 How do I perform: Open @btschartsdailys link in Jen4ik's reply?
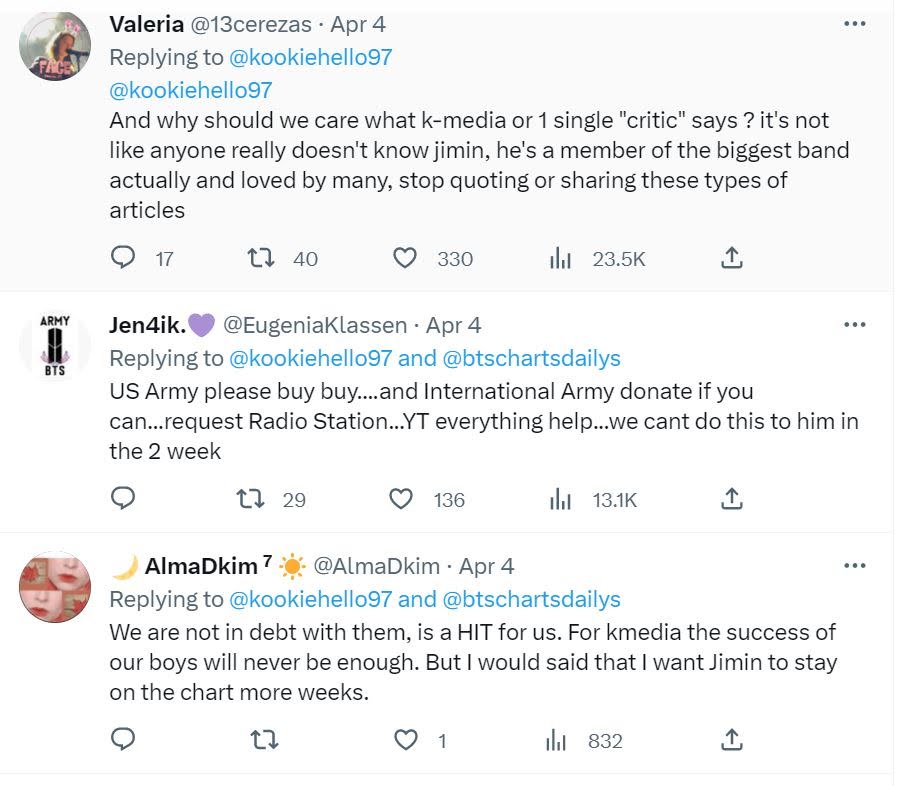click(531, 358)
